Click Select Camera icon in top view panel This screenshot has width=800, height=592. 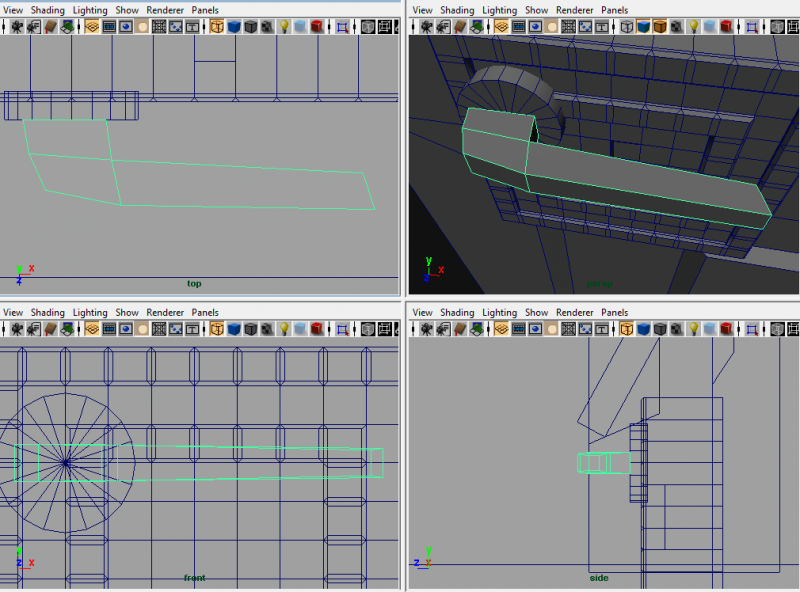(x=18, y=27)
